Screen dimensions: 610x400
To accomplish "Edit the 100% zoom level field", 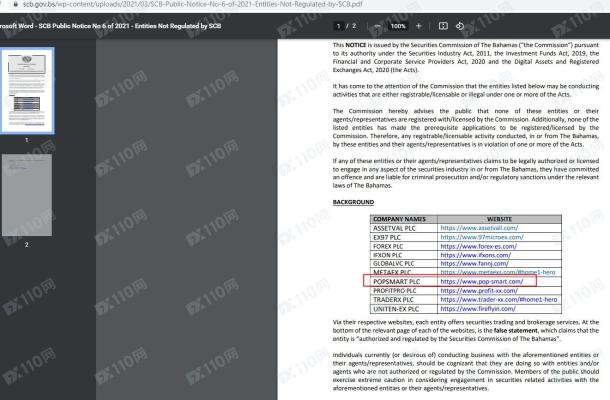I will click(398, 26).
